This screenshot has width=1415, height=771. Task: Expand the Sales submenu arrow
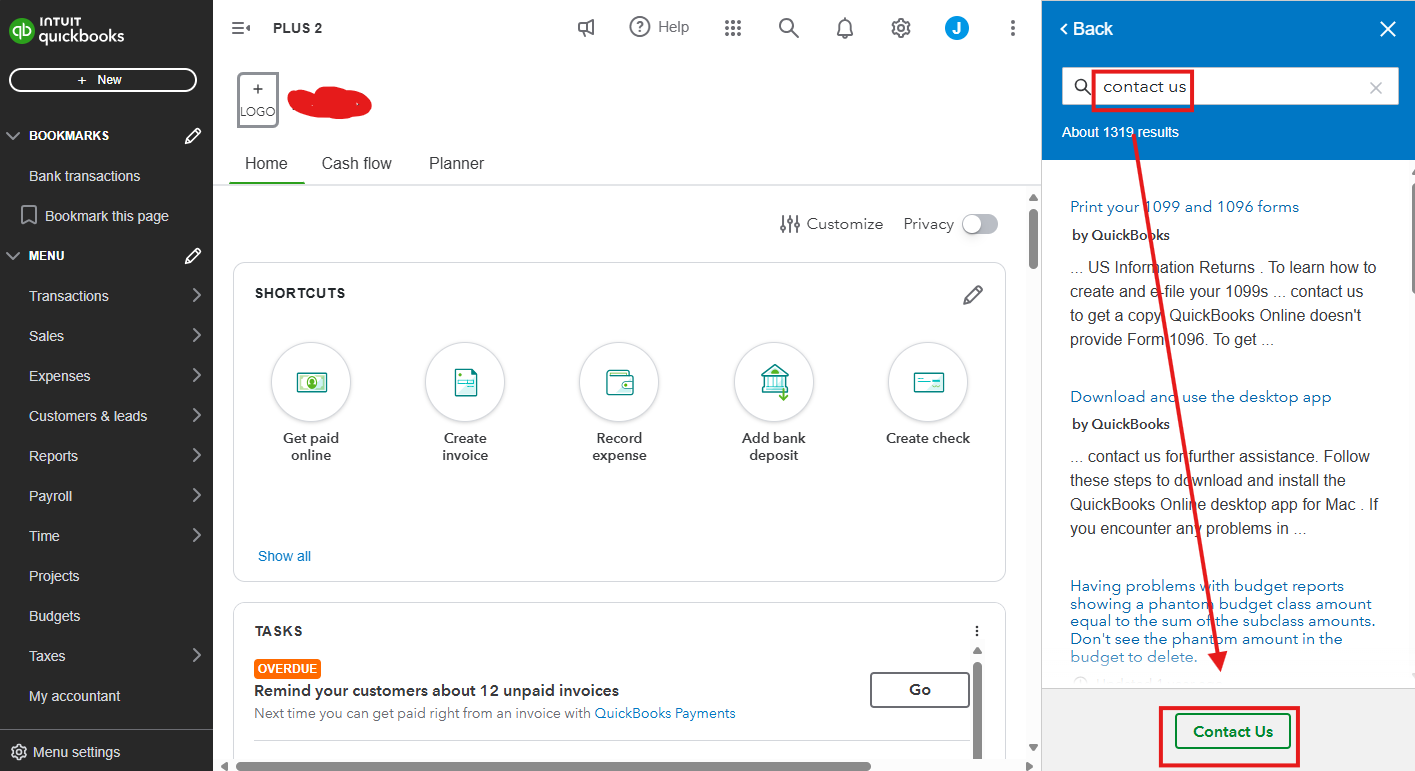[197, 335]
